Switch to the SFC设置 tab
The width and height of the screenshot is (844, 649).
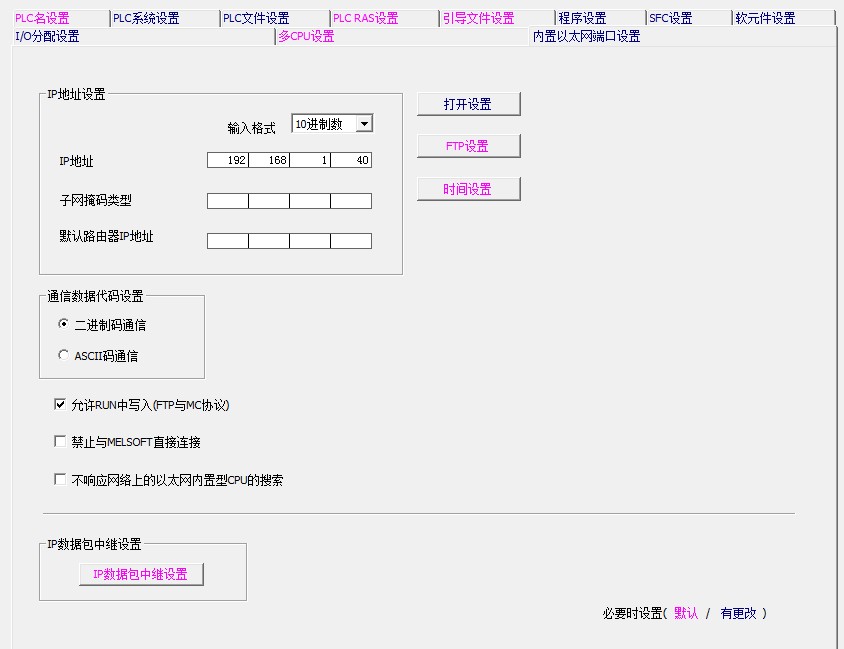pos(670,18)
